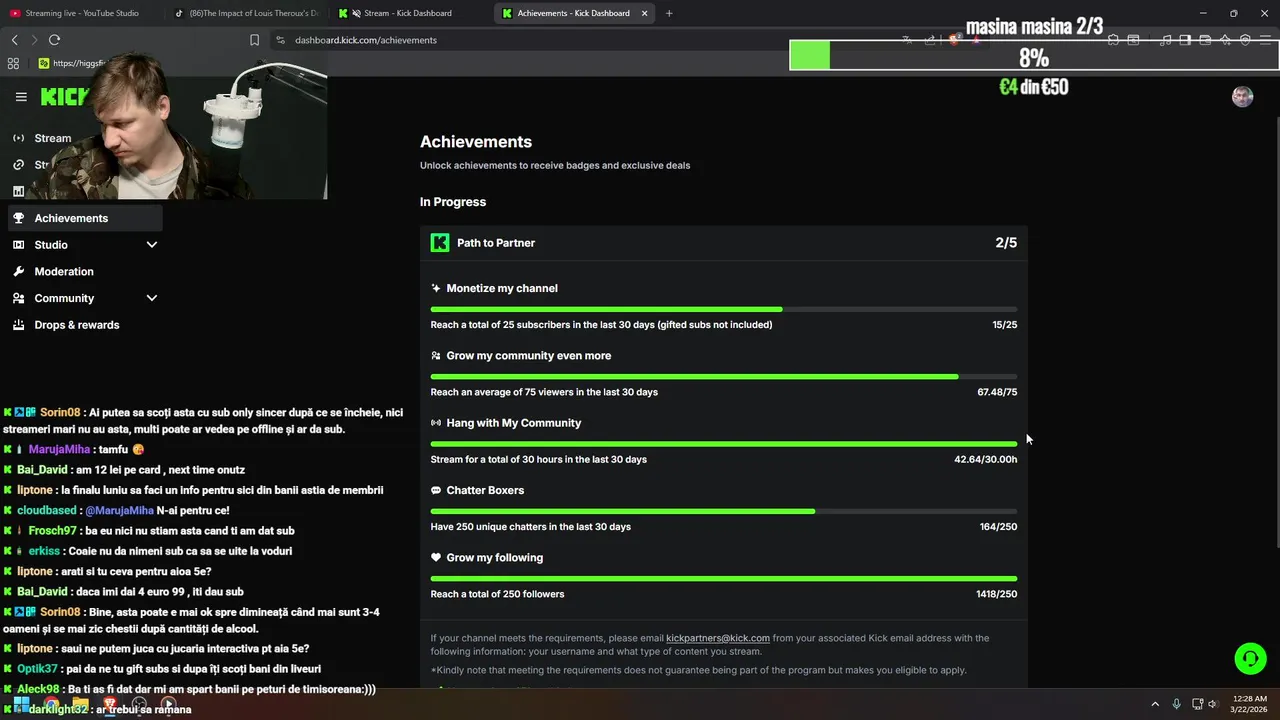Show hidden system tray icons

point(1155,704)
